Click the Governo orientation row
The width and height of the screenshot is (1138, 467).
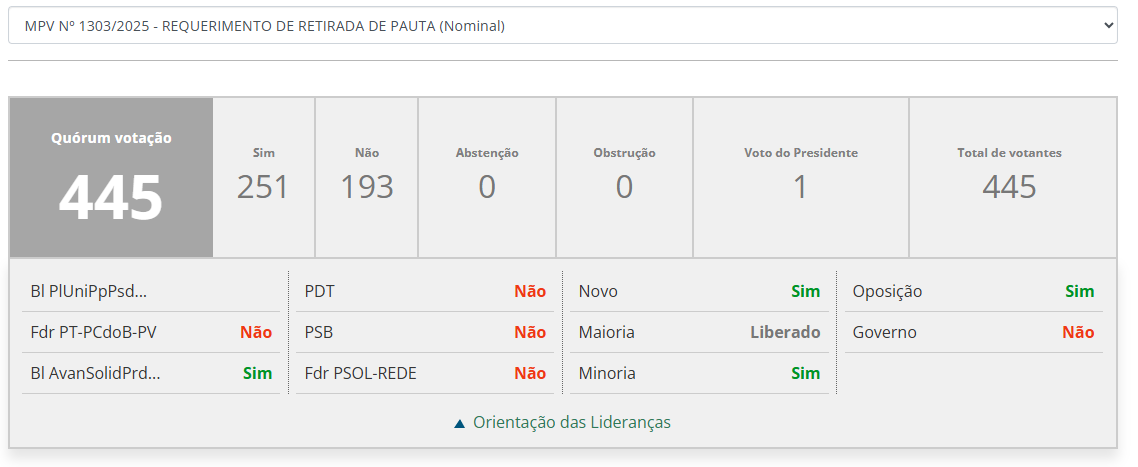(973, 333)
